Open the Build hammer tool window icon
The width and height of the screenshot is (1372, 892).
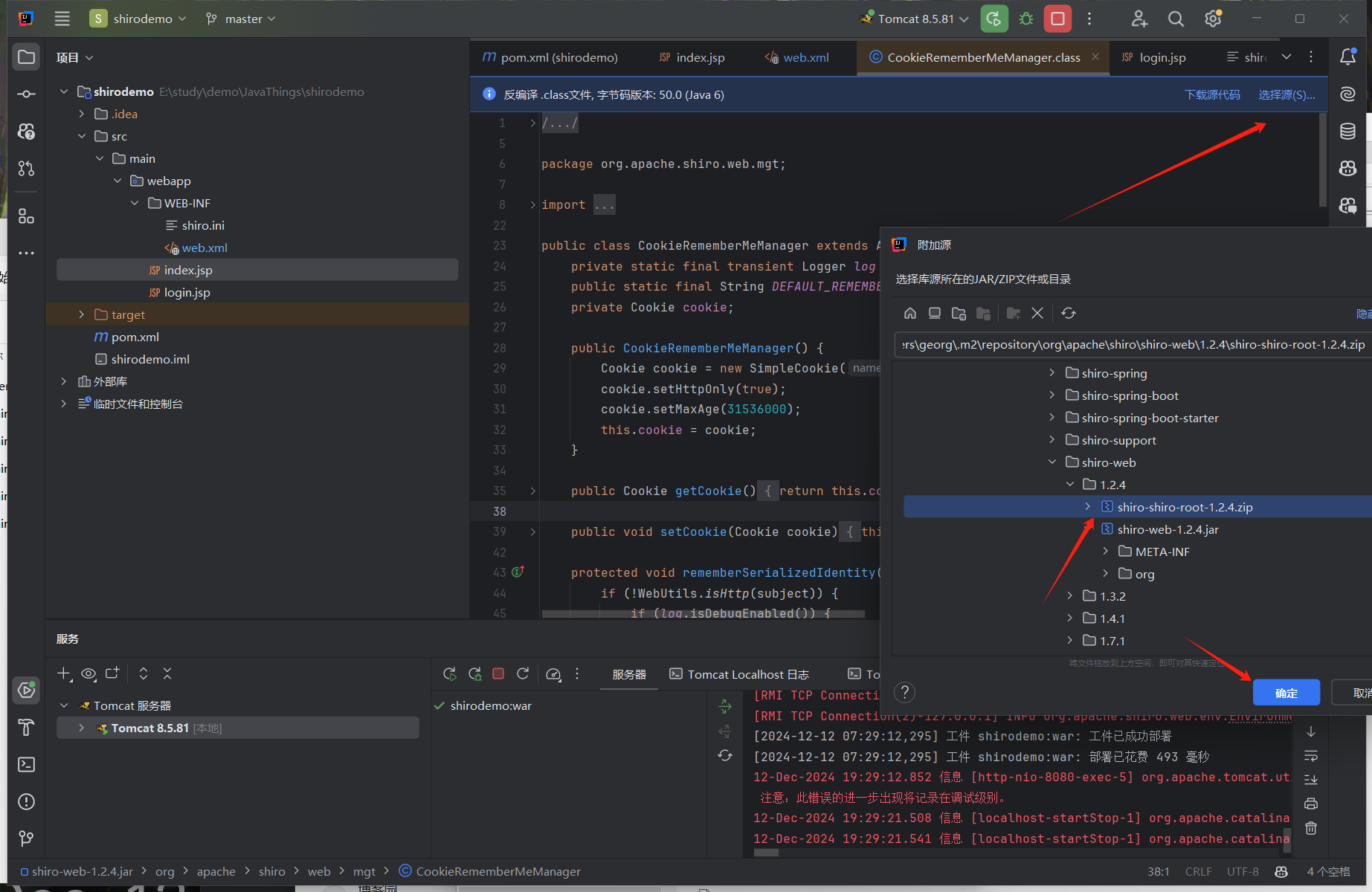(26, 727)
